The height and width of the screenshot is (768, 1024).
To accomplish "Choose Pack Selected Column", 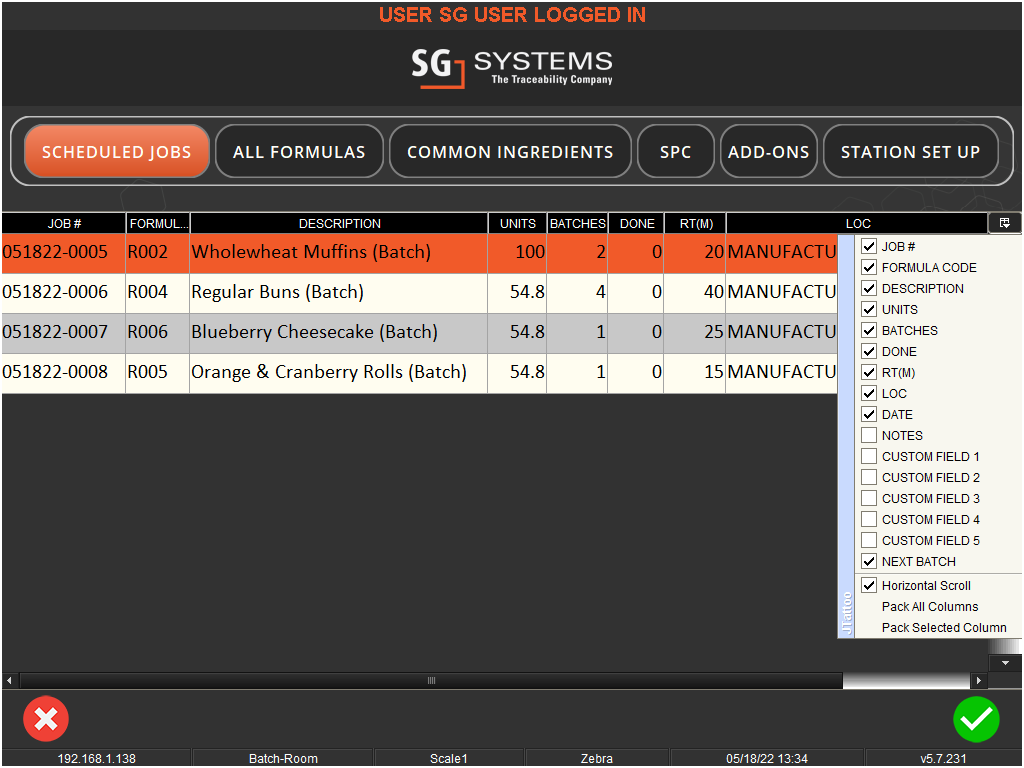I will [x=944, y=628].
